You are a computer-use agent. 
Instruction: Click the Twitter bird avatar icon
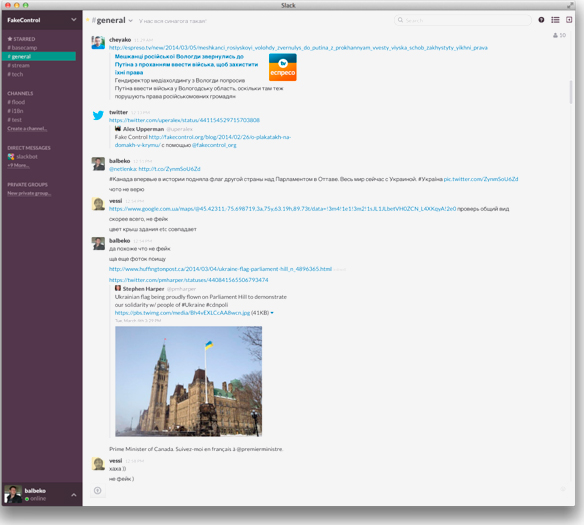coord(98,115)
